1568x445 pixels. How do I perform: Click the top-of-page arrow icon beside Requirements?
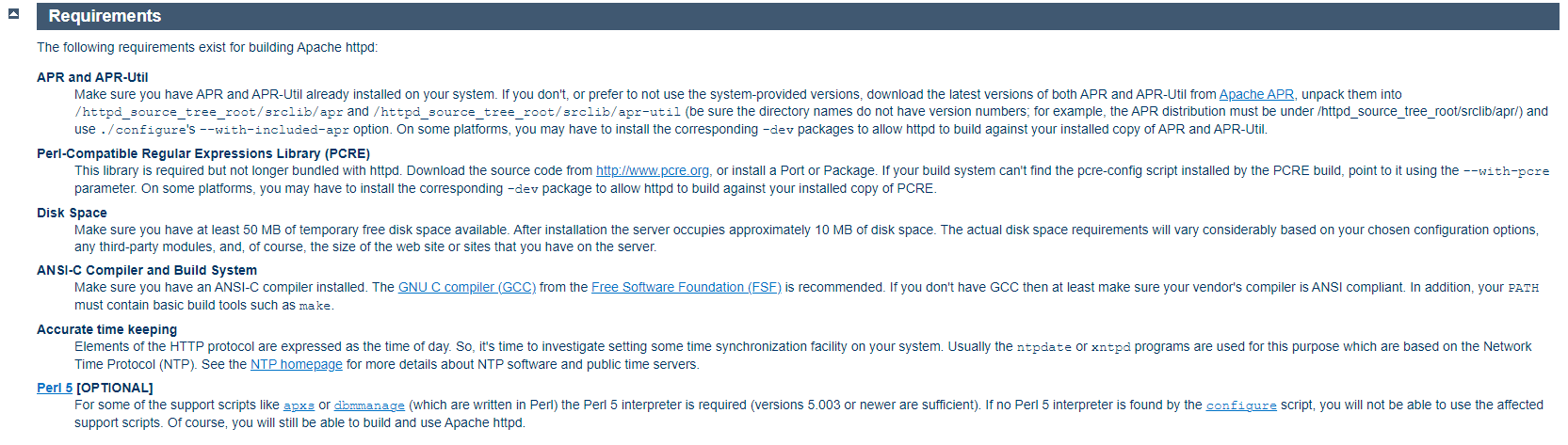(x=13, y=14)
